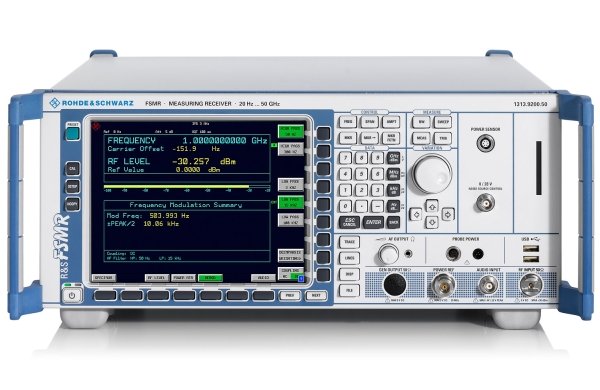Tap the number 9 key
The image size is (600, 390).
377,158
